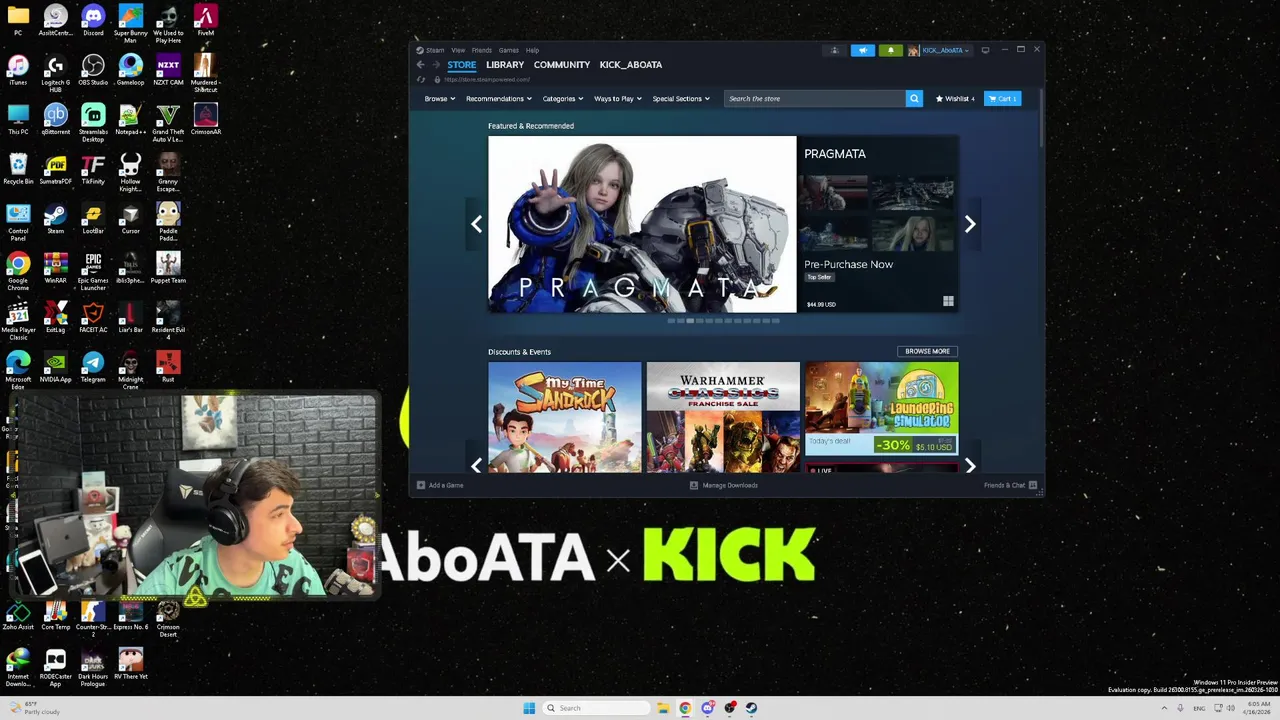This screenshot has height=720, width=1280.
Task: Open the KICK_AboATA account dropdown
Action: (x=939, y=50)
